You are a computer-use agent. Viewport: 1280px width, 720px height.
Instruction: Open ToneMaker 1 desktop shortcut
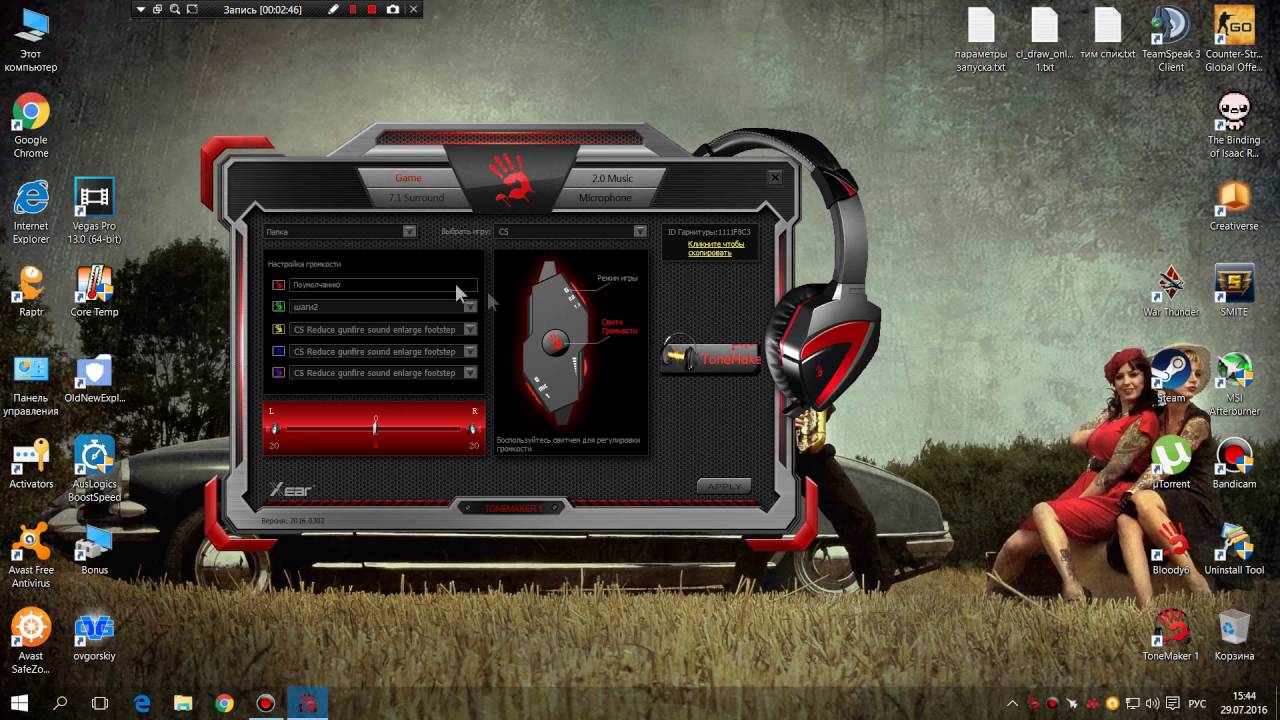click(1170, 635)
